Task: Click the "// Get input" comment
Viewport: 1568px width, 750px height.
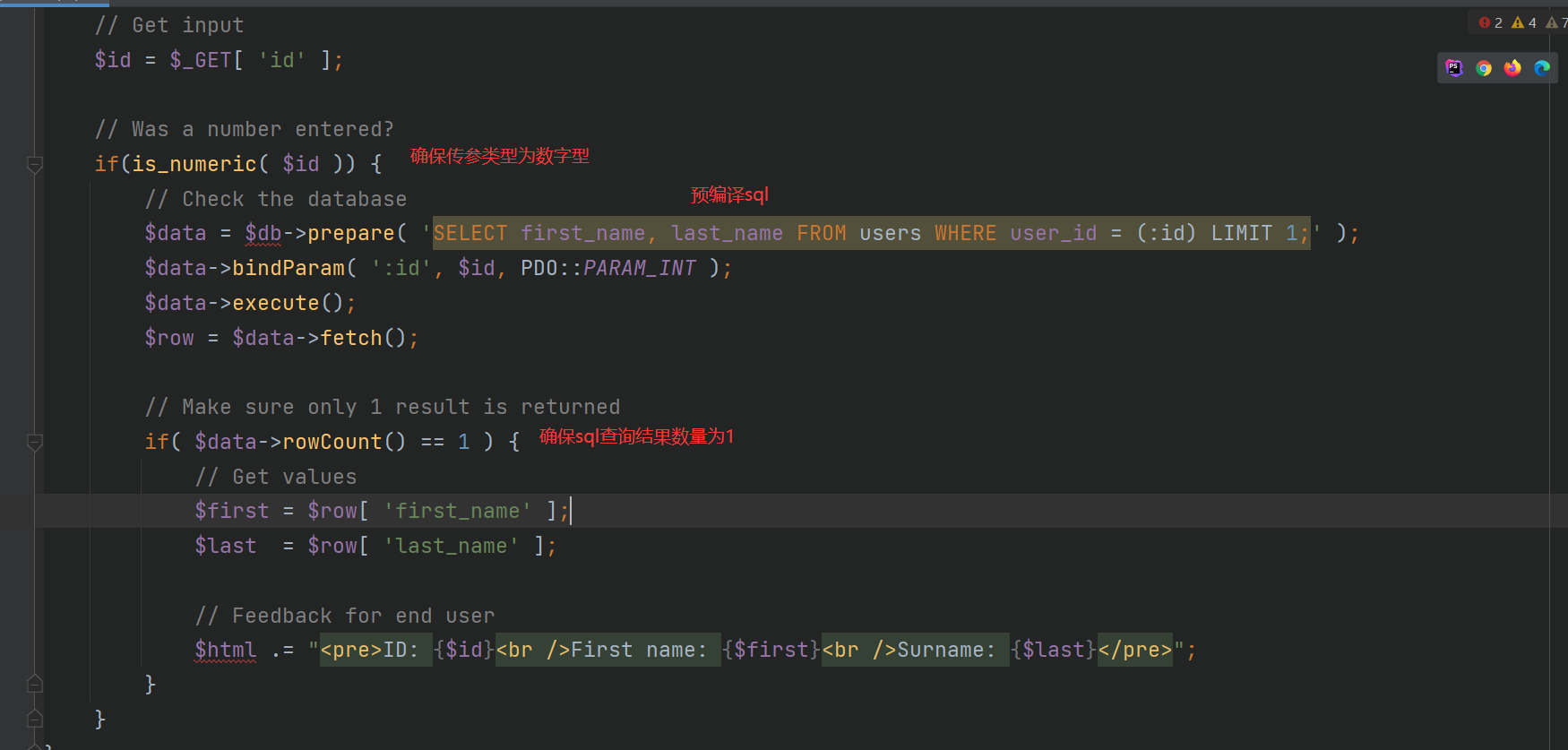Action: pos(169,25)
